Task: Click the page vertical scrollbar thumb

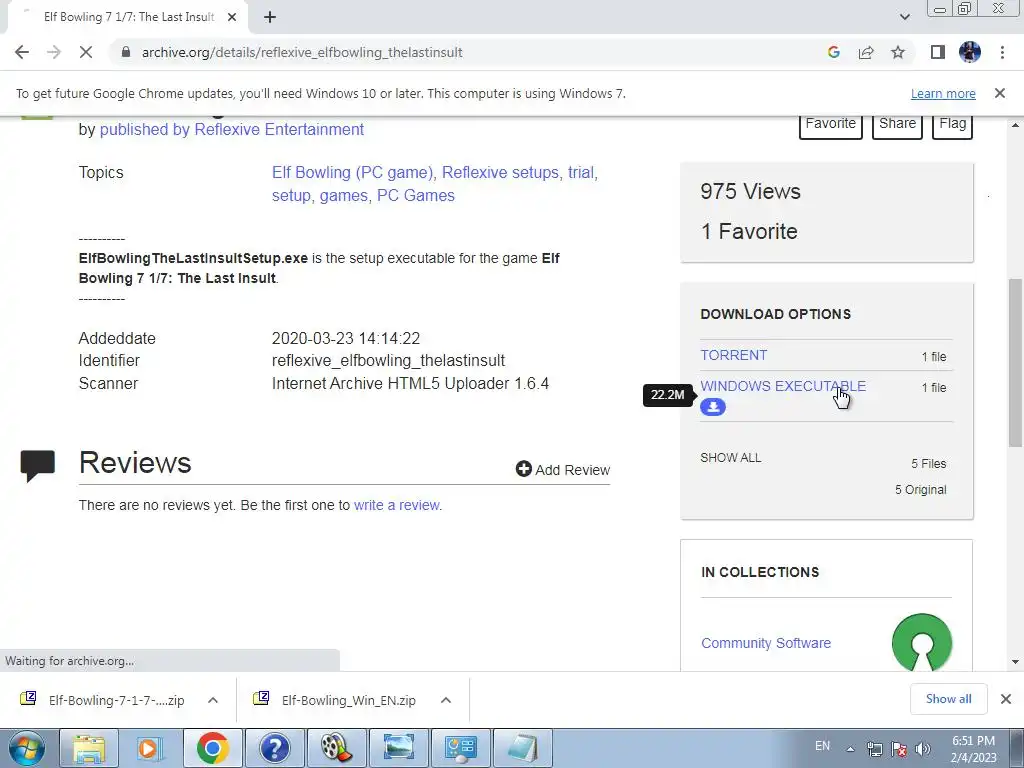Action: (x=1015, y=362)
